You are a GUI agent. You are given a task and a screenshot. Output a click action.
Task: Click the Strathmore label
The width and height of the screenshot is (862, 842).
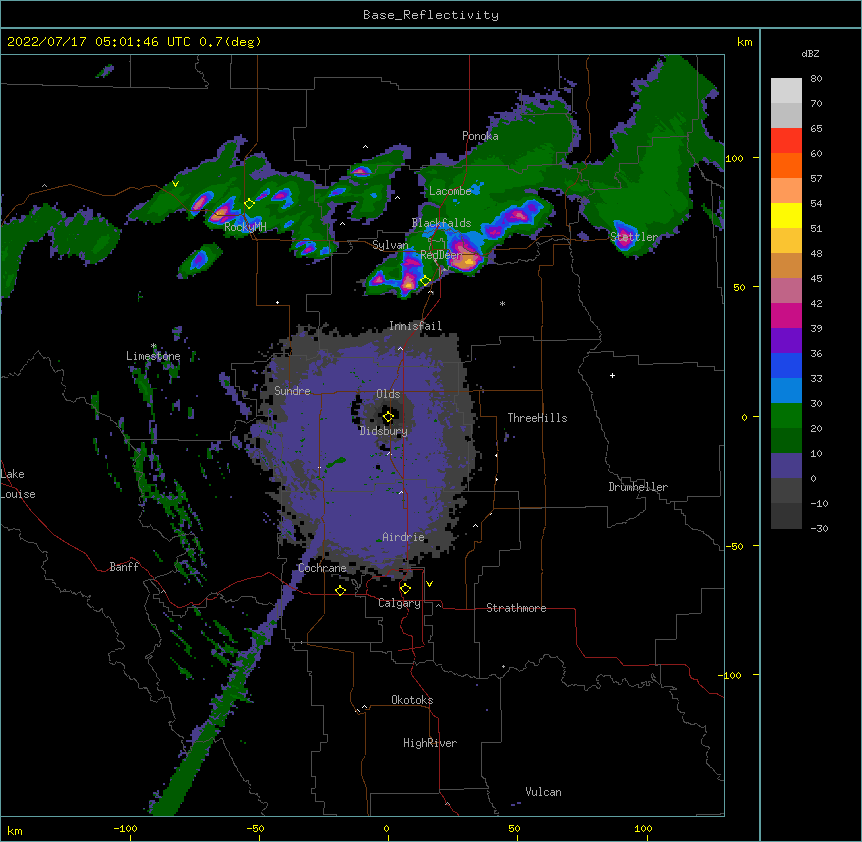(x=516, y=608)
